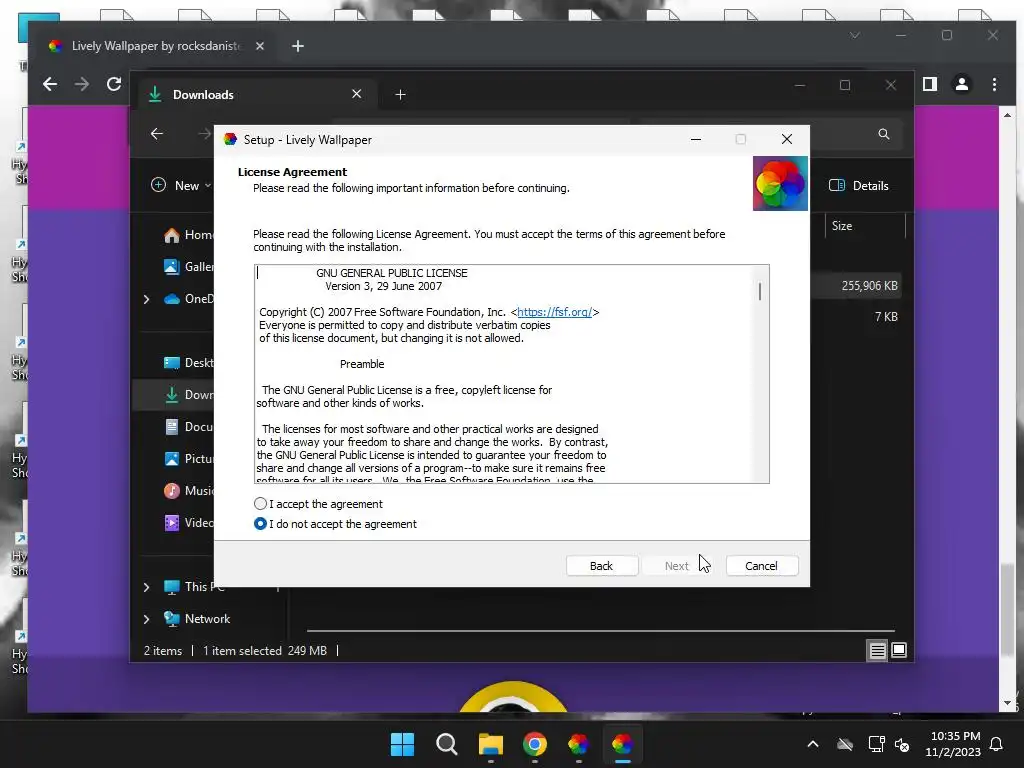Viewport: 1024px width, 768px height.
Task: Open the New menu in File Explorer
Action: point(181,185)
